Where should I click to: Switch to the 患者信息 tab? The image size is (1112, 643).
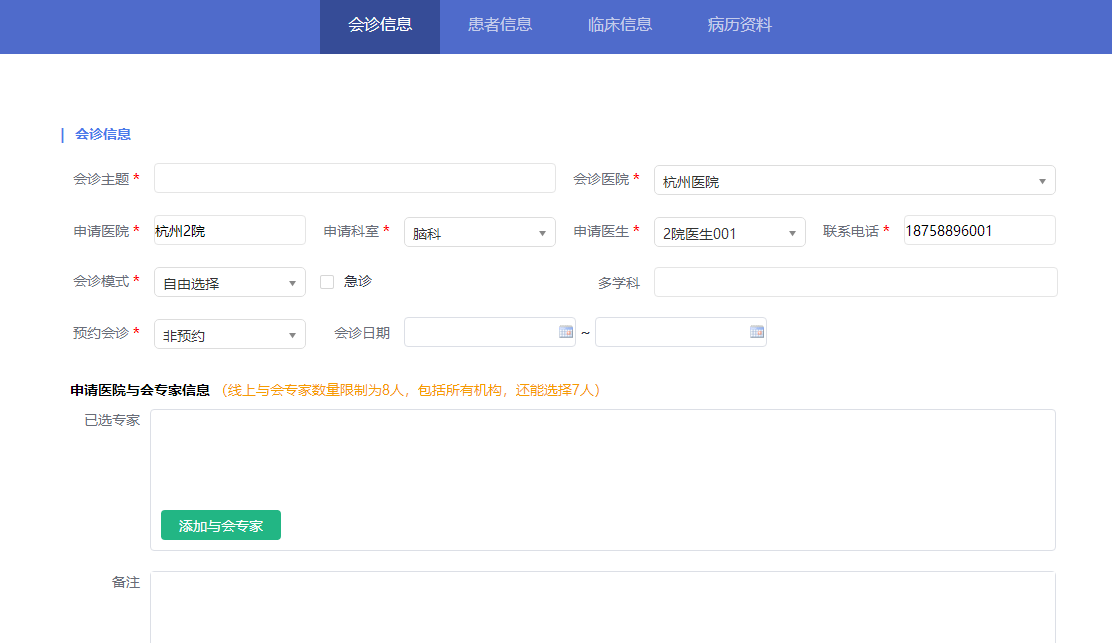coord(500,25)
